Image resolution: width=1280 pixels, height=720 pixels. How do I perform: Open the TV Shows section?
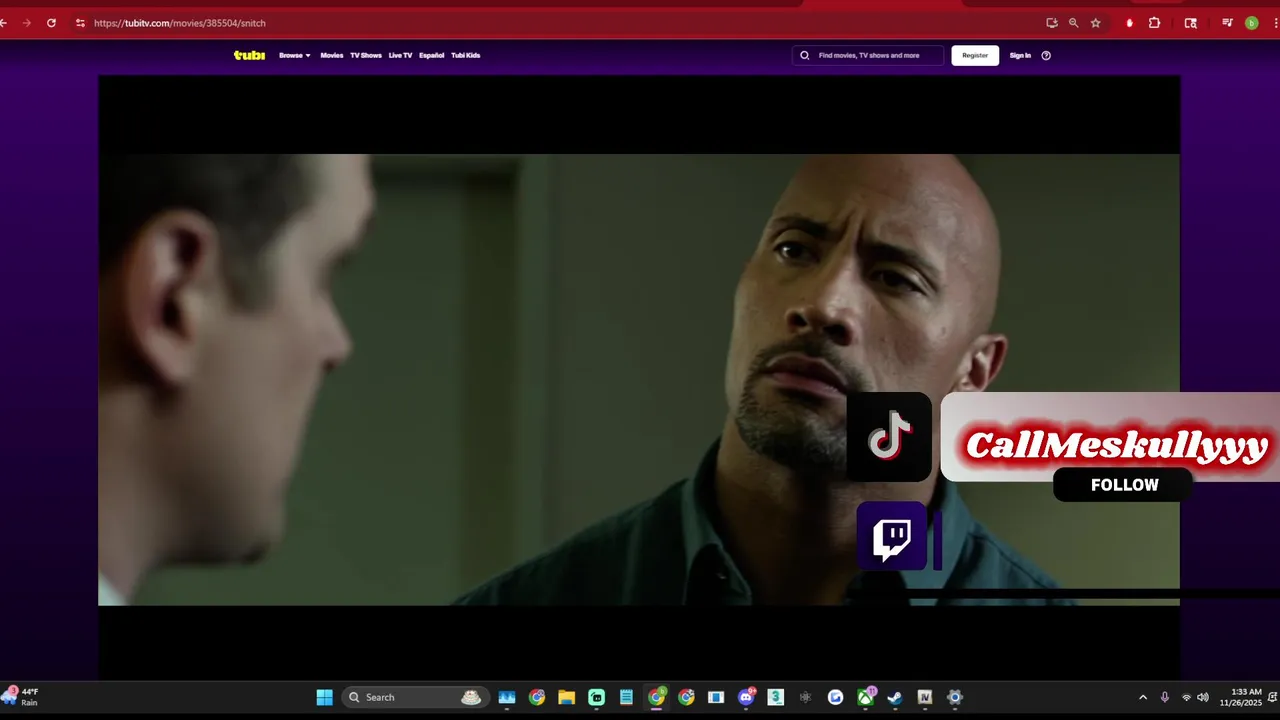coord(366,55)
